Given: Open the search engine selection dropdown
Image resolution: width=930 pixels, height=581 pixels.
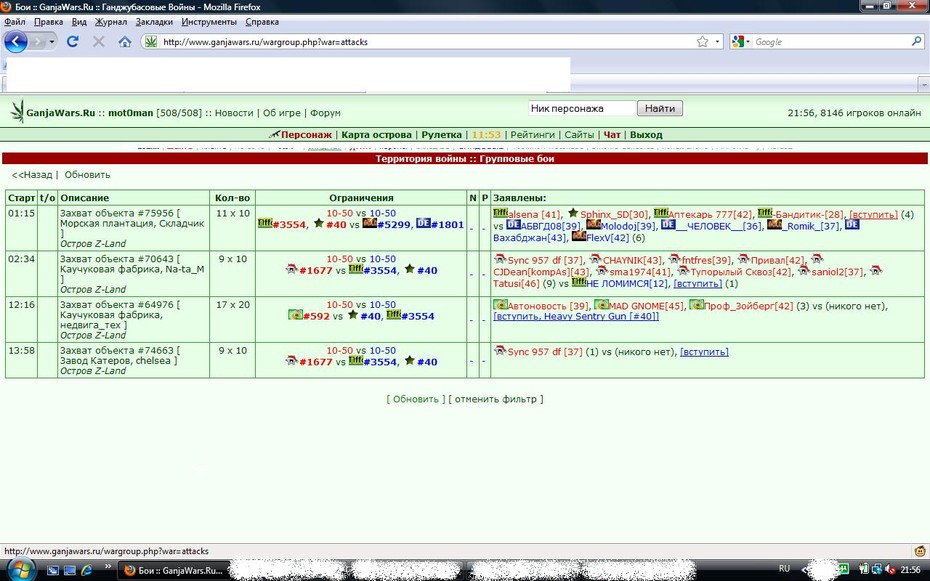Looking at the screenshot, I should [748, 42].
